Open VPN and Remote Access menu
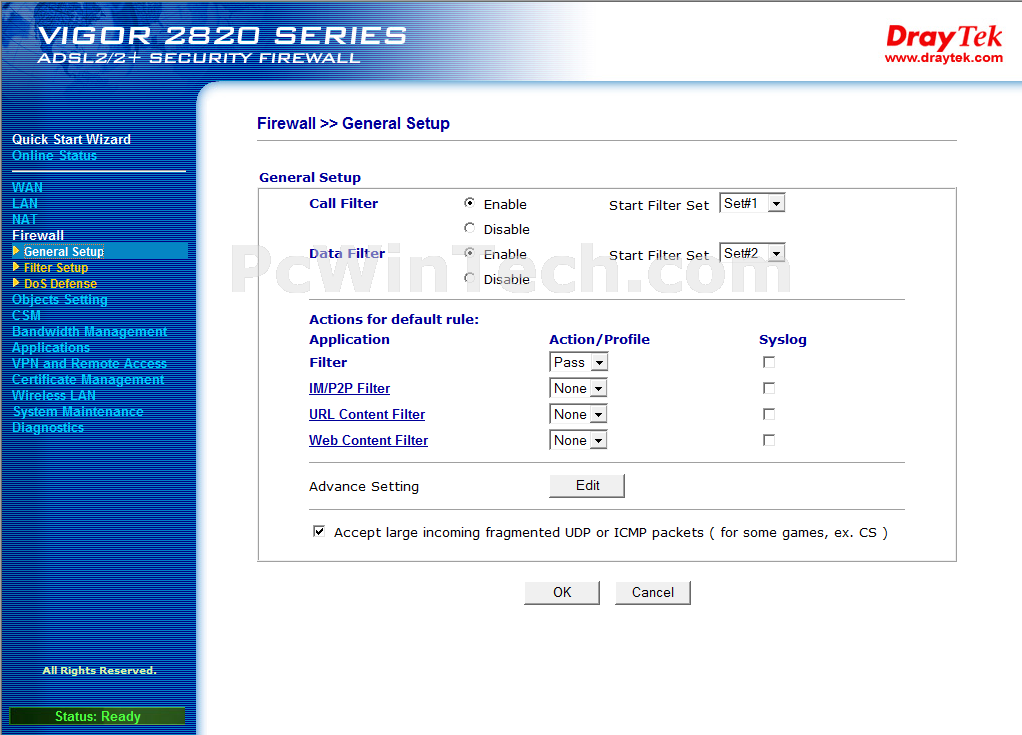 tap(89, 364)
